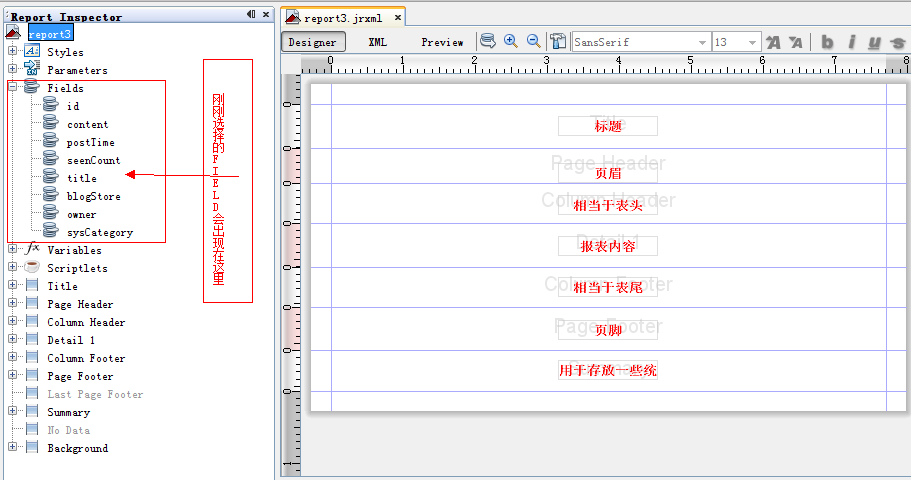The width and height of the screenshot is (911, 480).
Task: Close the report3.jrxml tab
Action: click(x=398, y=17)
